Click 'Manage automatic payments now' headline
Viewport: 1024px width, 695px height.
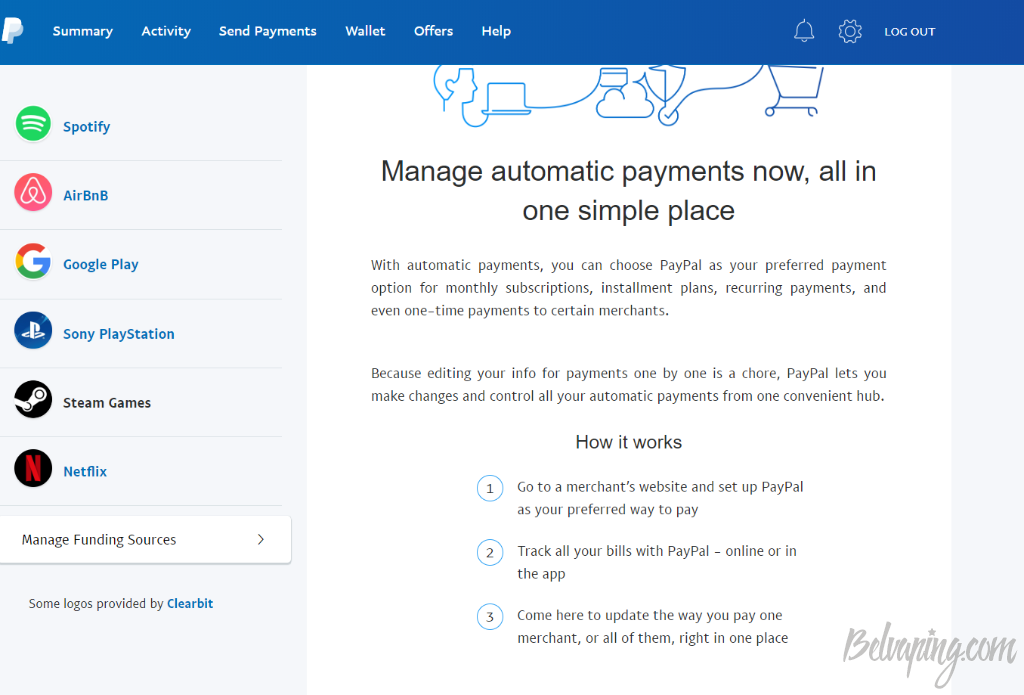click(628, 191)
